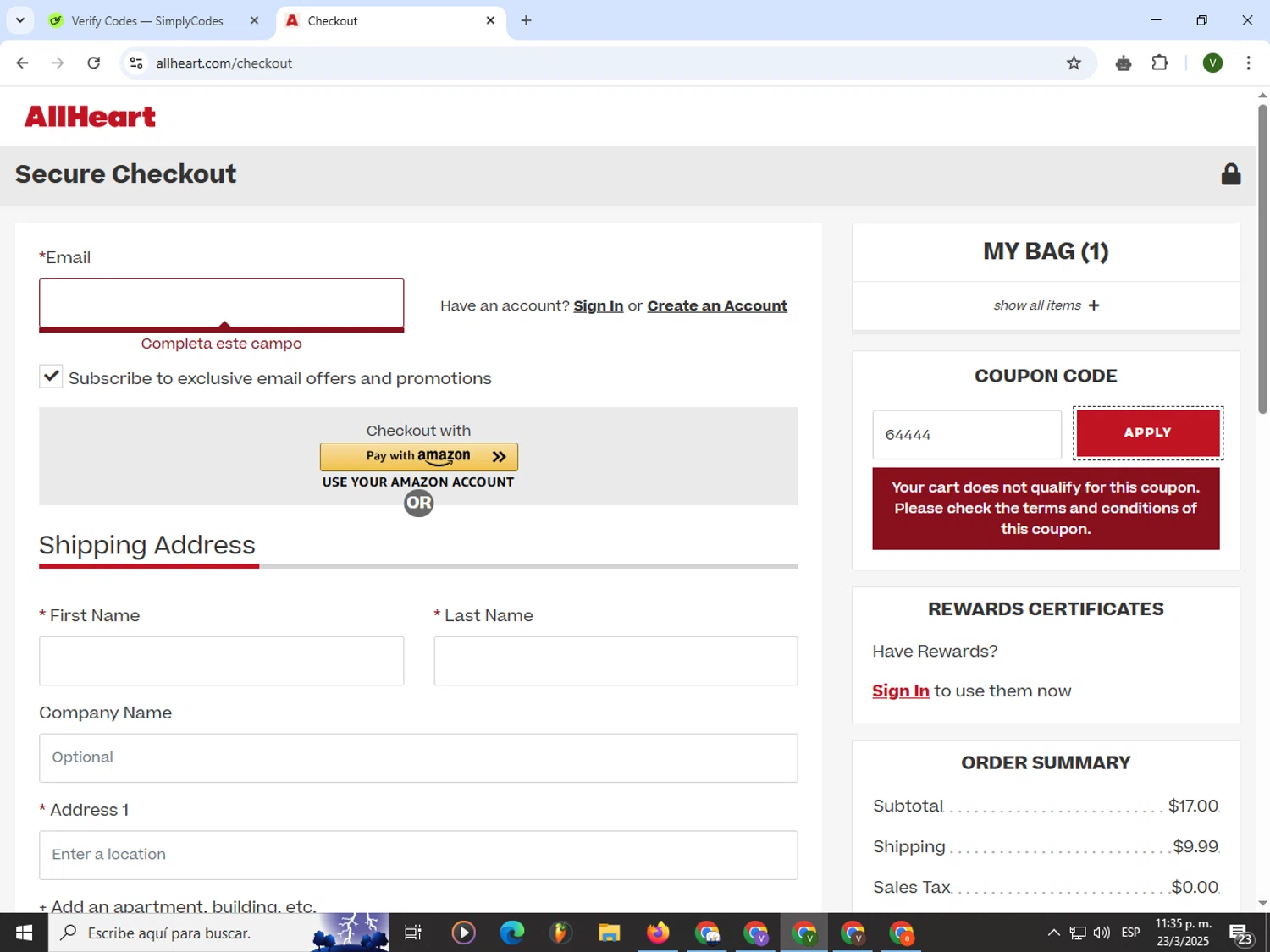Open the media player taskbar icon

(463, 933)
